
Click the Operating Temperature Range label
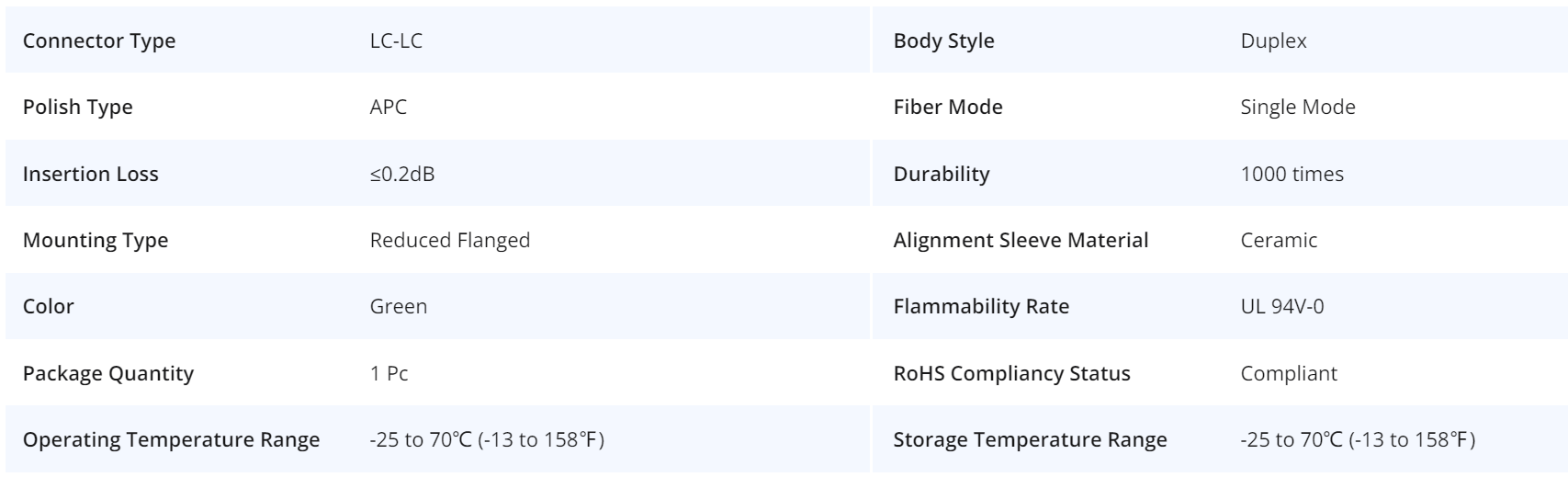click(x=172, y=439)
